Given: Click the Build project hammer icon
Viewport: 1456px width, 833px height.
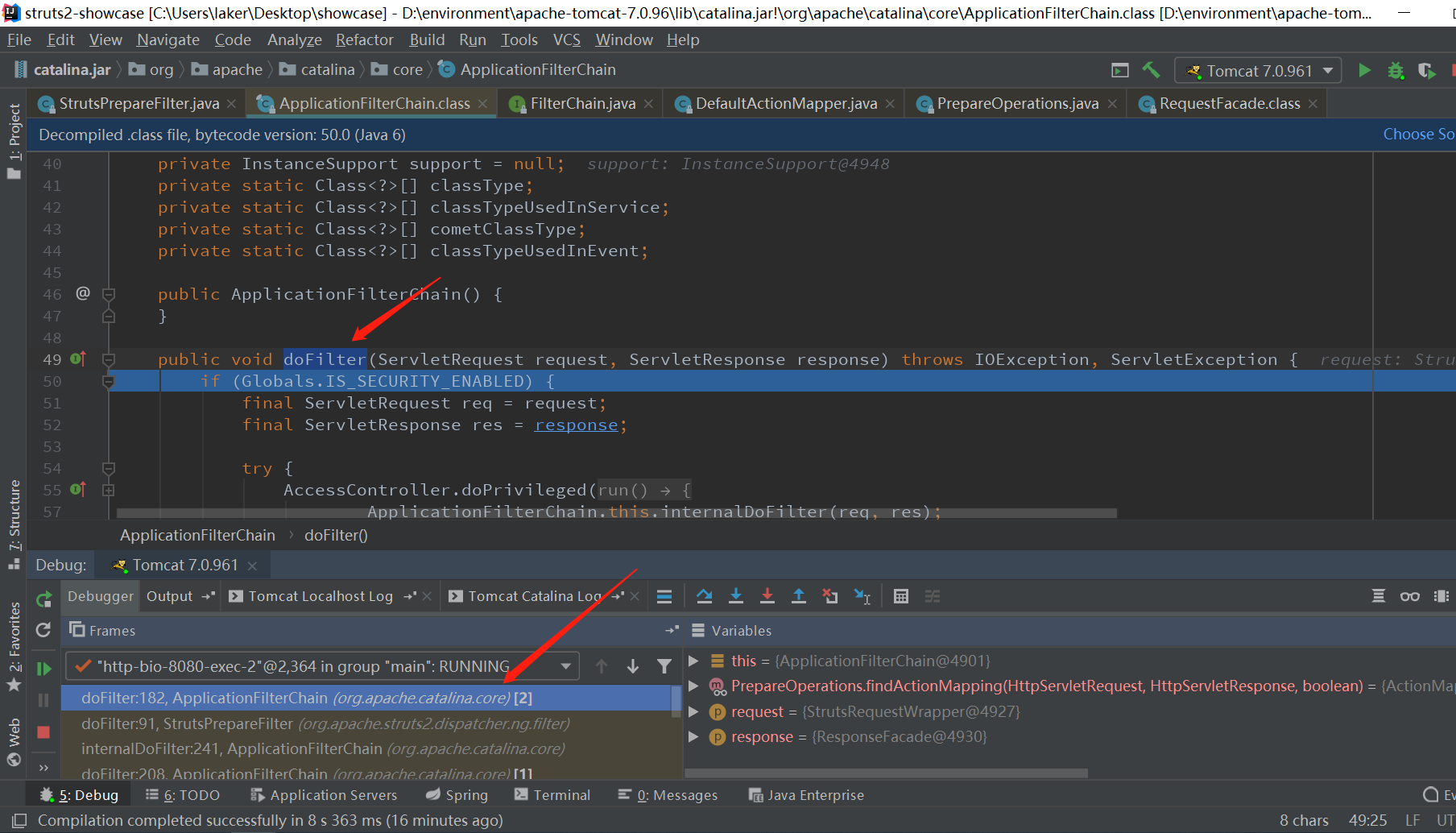Looking at the screenshot, I should point(1151,70).
